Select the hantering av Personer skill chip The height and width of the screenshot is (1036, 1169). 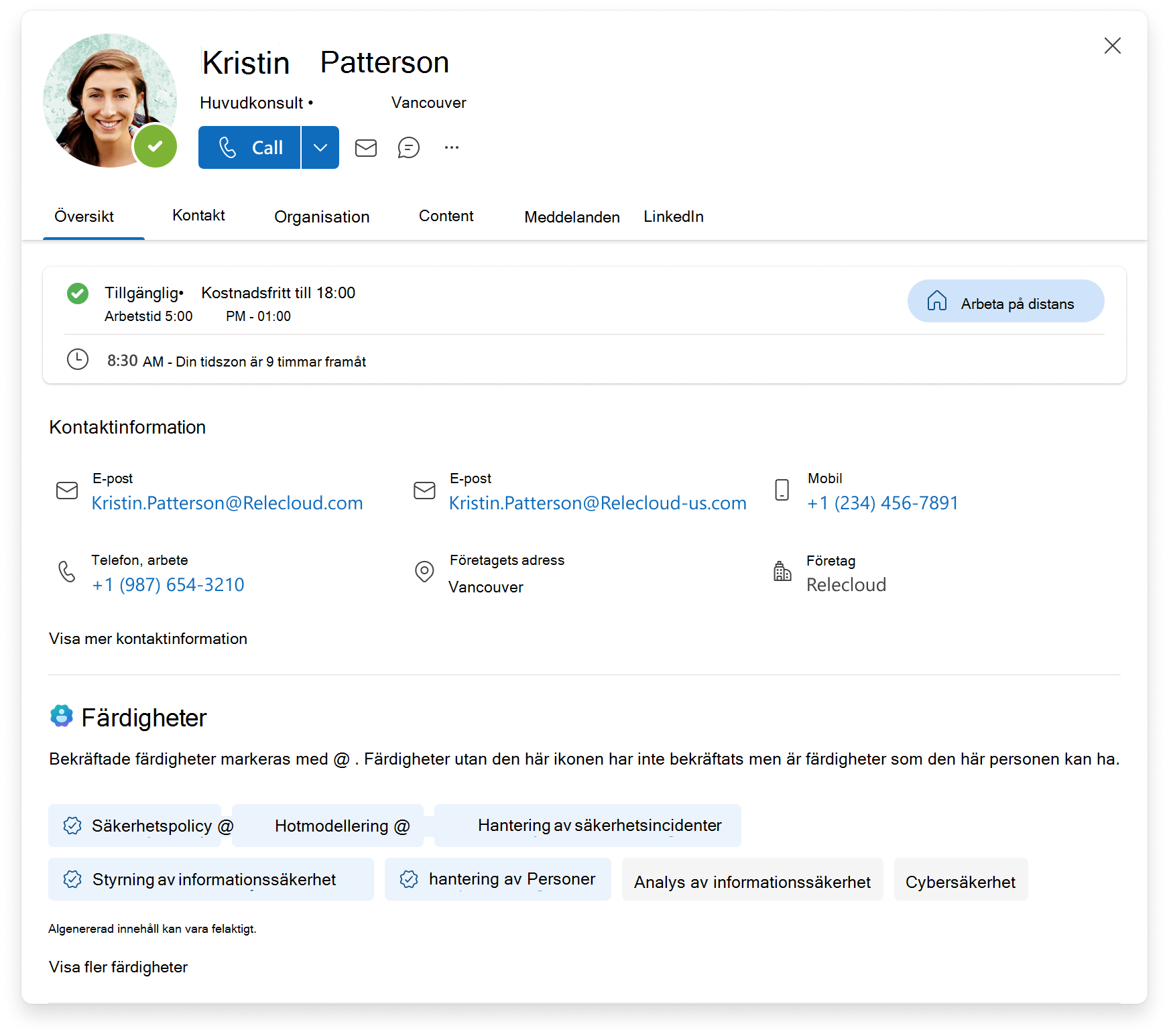click(498, 879)
